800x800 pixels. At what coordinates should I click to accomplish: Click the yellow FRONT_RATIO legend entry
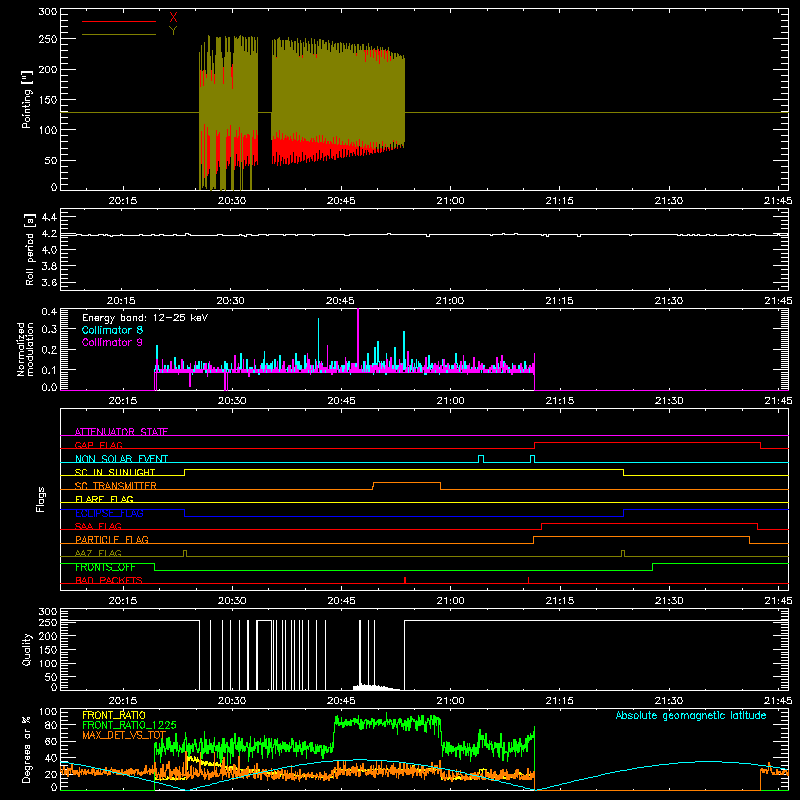tap(114, 715)
